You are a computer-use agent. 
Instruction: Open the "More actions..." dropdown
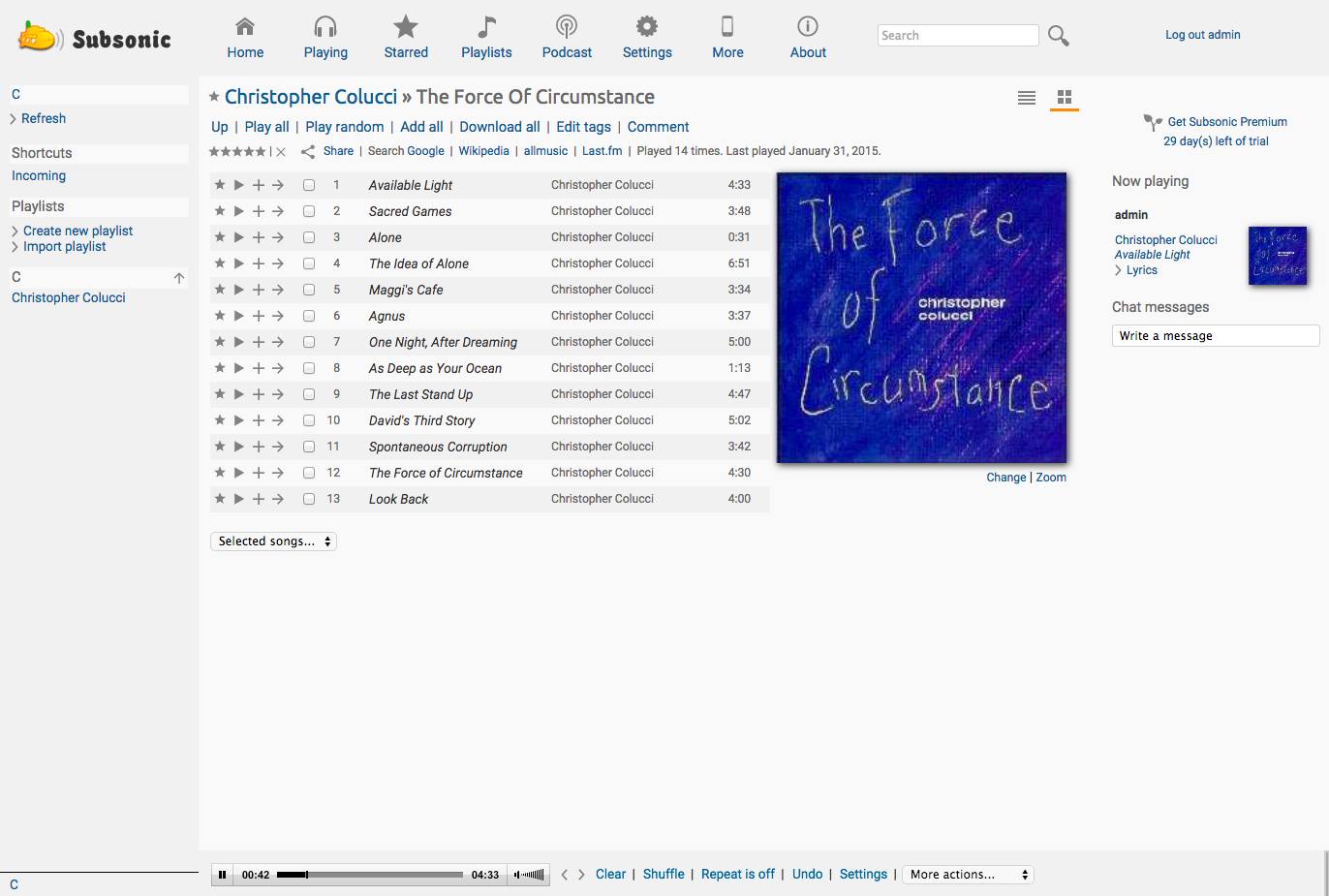click(x=967, y=874)
